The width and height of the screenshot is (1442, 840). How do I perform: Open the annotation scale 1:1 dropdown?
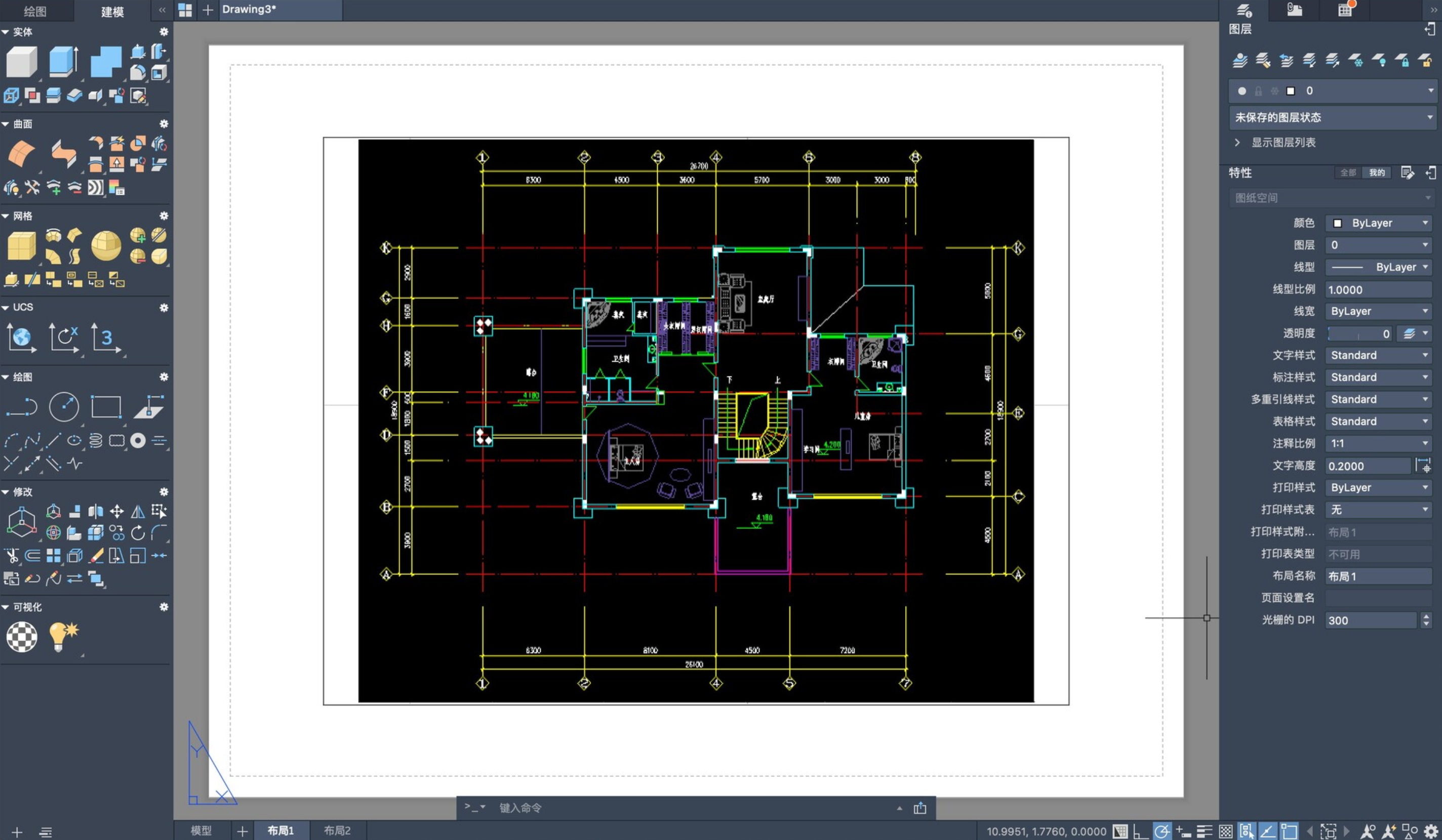click(x=1379, y=443)
